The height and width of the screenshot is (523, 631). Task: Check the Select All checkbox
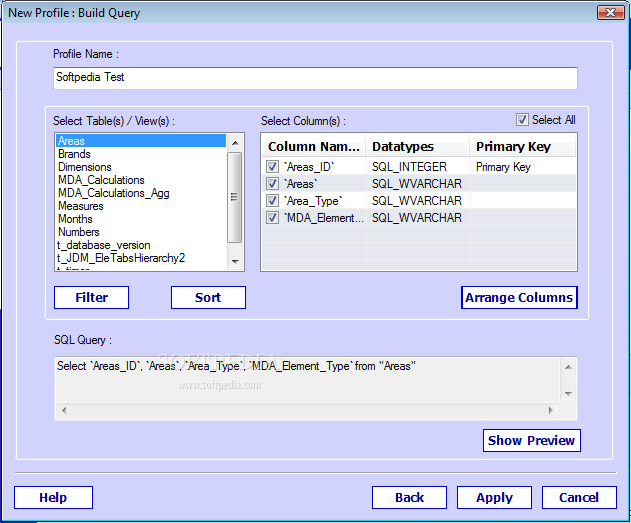tap(522, 119)
